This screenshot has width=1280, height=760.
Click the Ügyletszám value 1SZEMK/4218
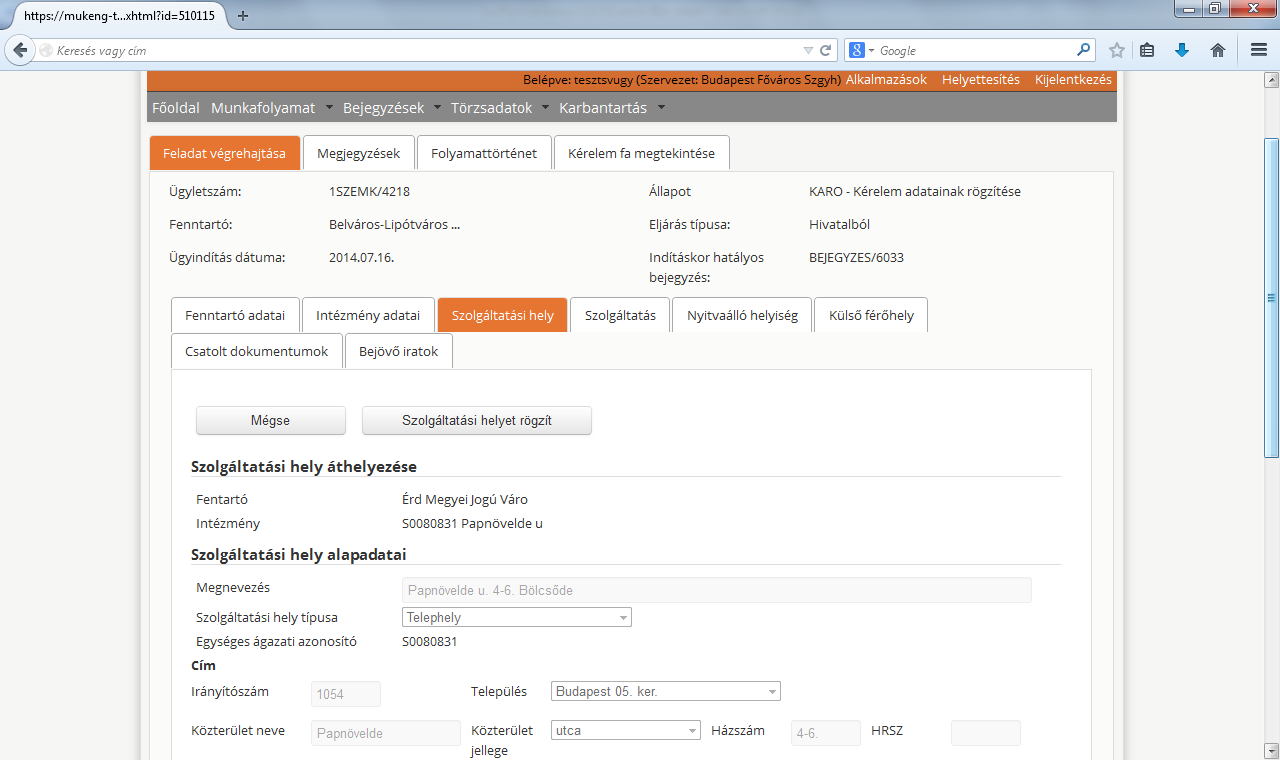pos(369,191)
